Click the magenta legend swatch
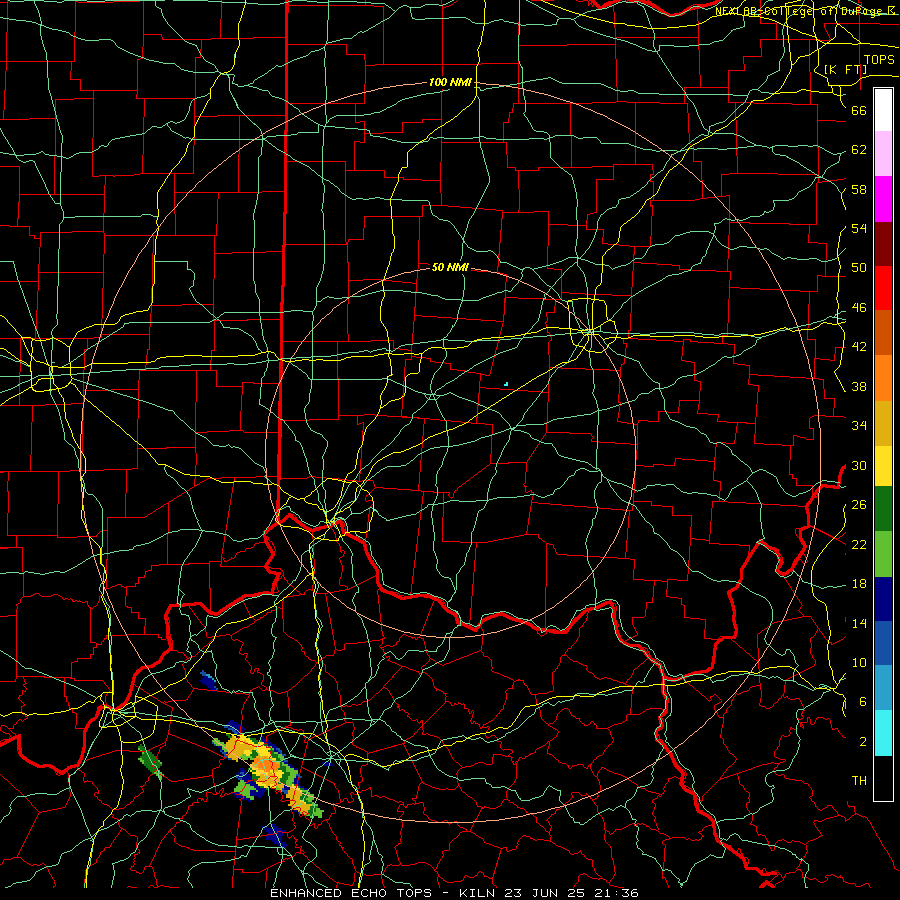The image size is (900, 900). [x=883, y=199]
